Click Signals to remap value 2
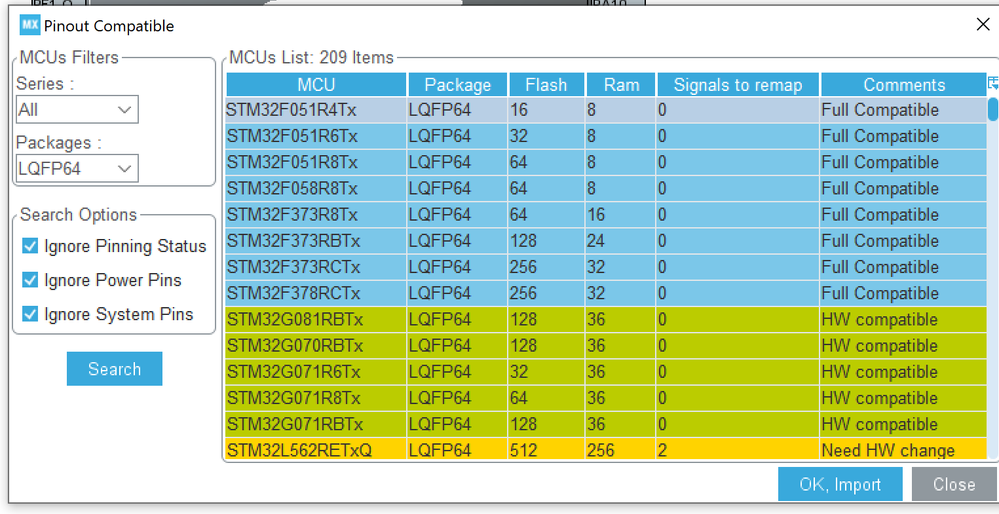The width and height of the screenshot is (999, 514). pyautogui.click(x=738, y=450)
